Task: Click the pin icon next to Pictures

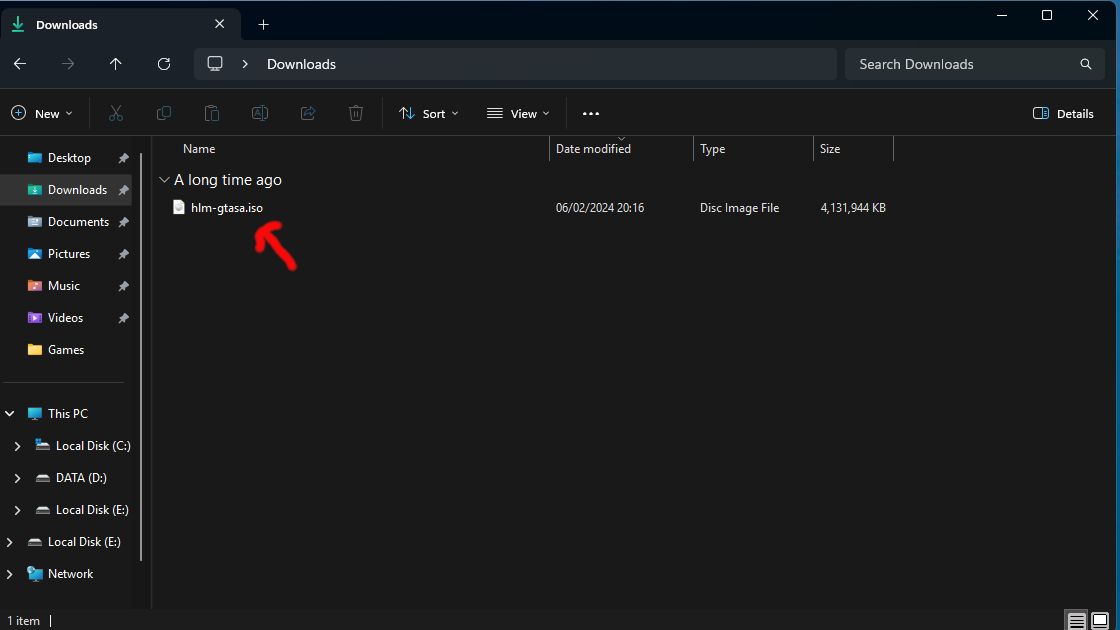Action: 124,254
